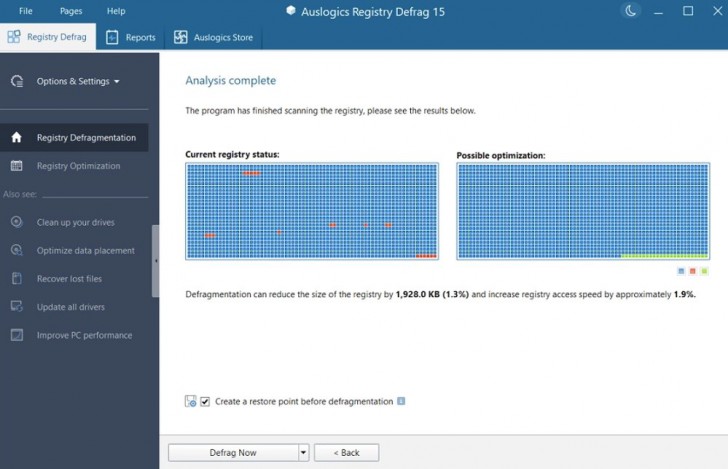Click the Options & Settings gear icon
Image resolution: width=728 pixels, height=469 pixels.
pyautogui.click(x=17, y=81)
